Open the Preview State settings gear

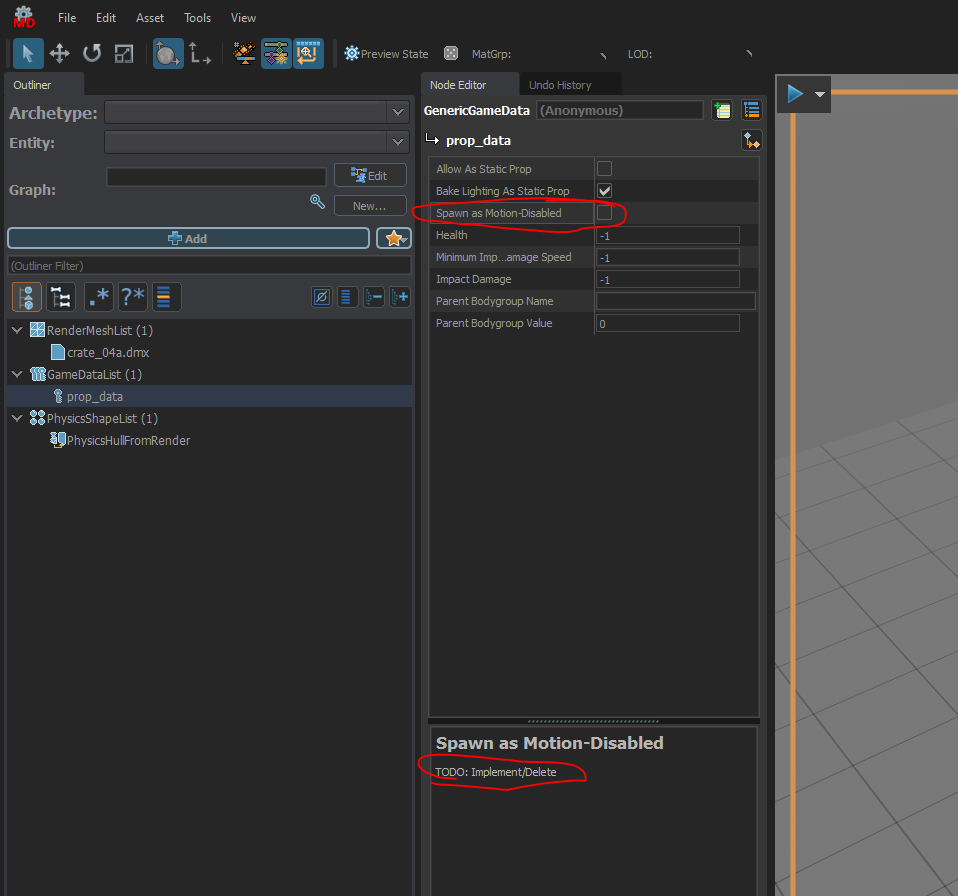point(350,53)
